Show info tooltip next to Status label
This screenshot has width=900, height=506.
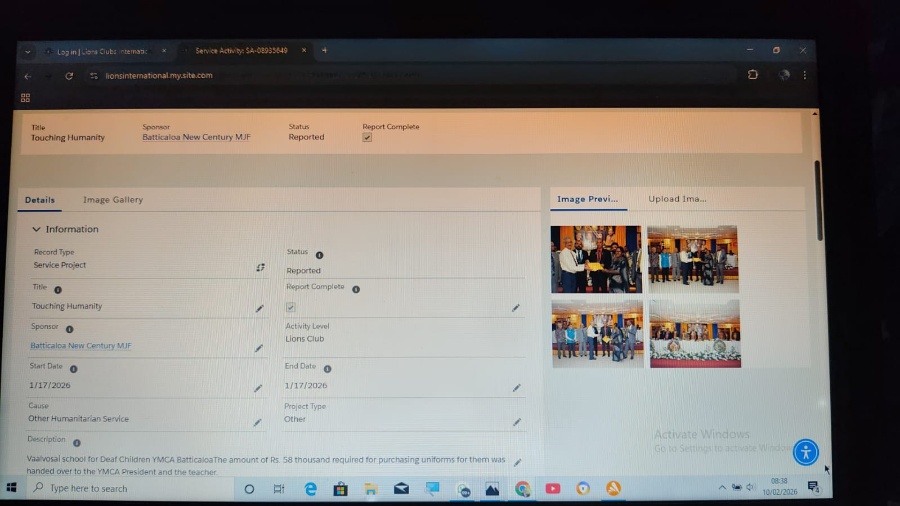(320, 255)
